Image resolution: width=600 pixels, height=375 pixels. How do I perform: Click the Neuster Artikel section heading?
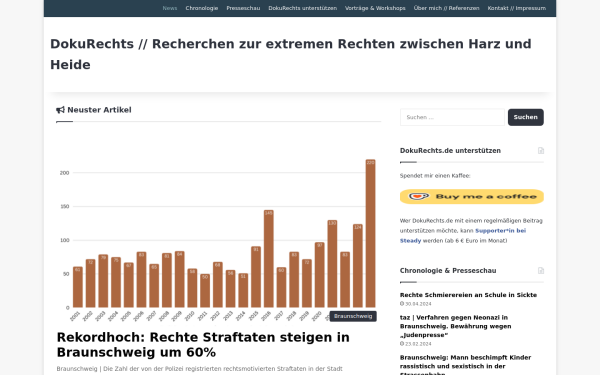[99, 110]
